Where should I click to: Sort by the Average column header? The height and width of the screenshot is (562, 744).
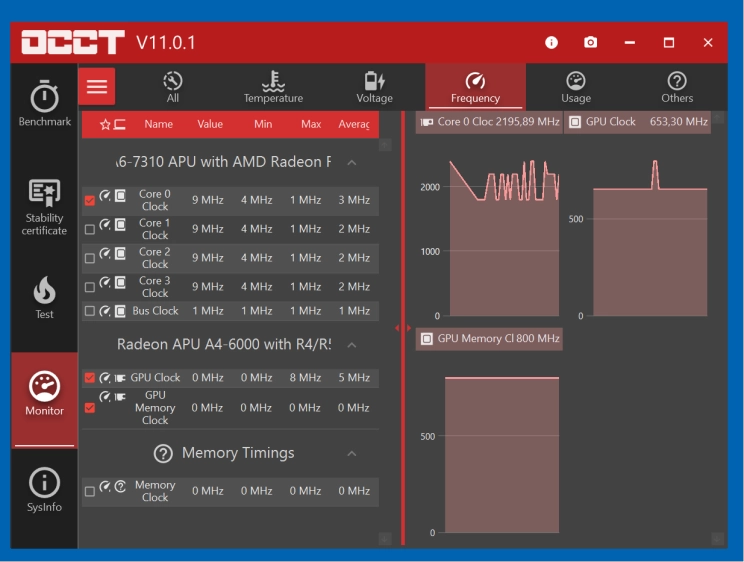[354, 124]
